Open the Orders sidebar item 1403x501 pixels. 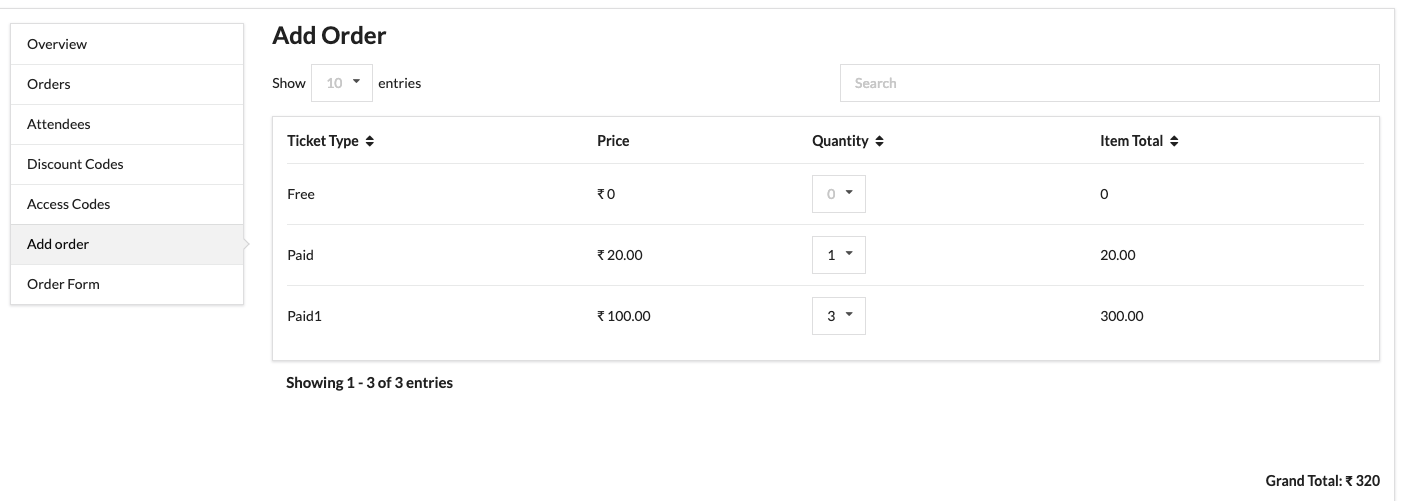[49, 84]
